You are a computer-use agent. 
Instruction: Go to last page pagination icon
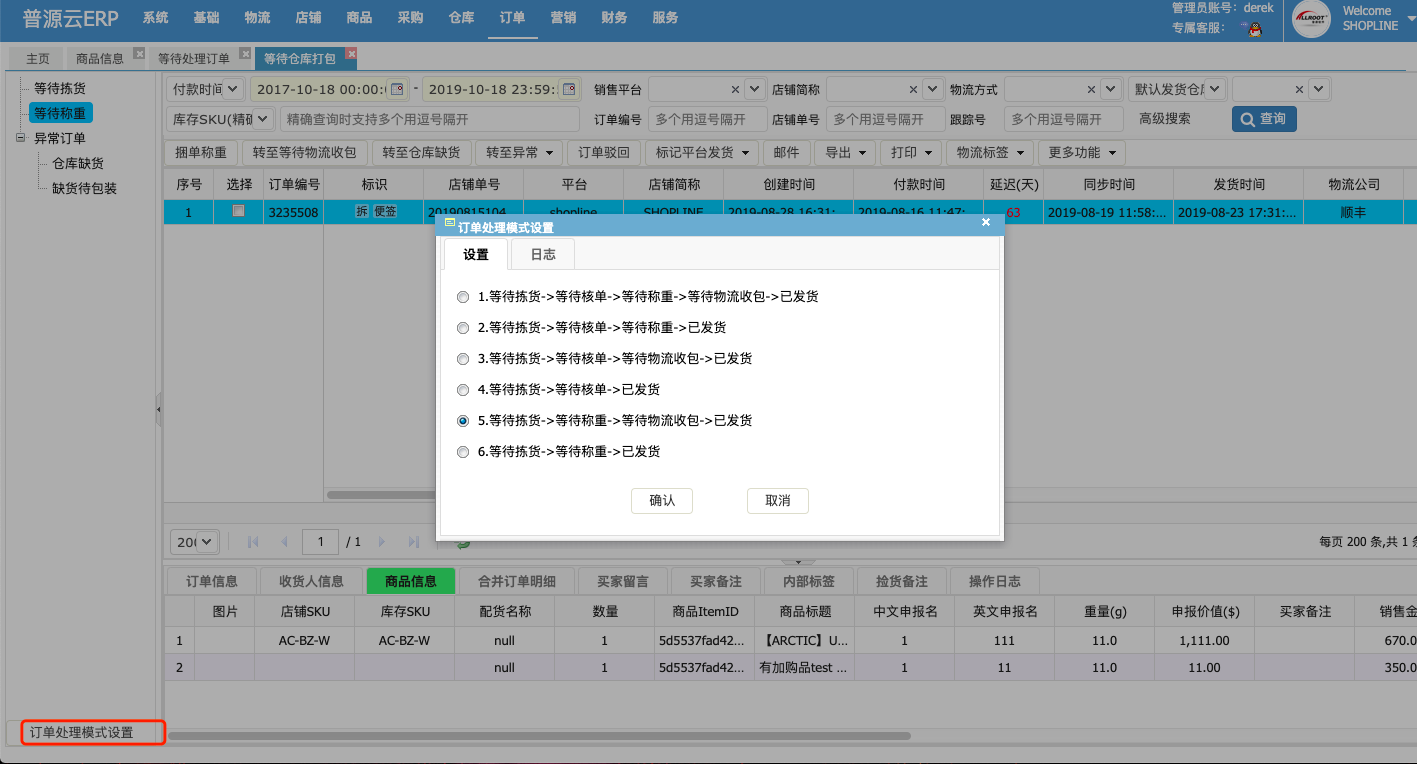pyautogui.click(x=414, y=542)
